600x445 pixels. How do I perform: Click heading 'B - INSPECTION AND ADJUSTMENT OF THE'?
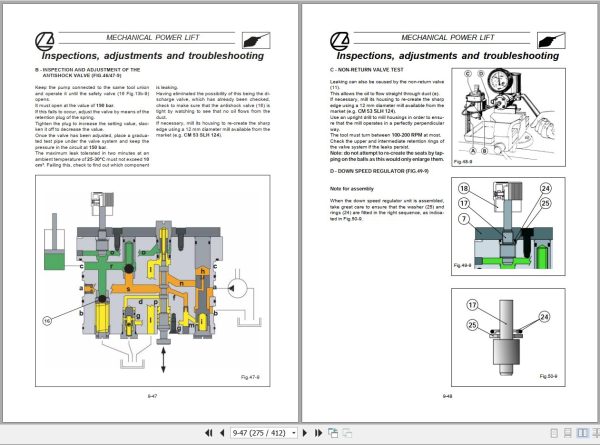coord(88,70)
